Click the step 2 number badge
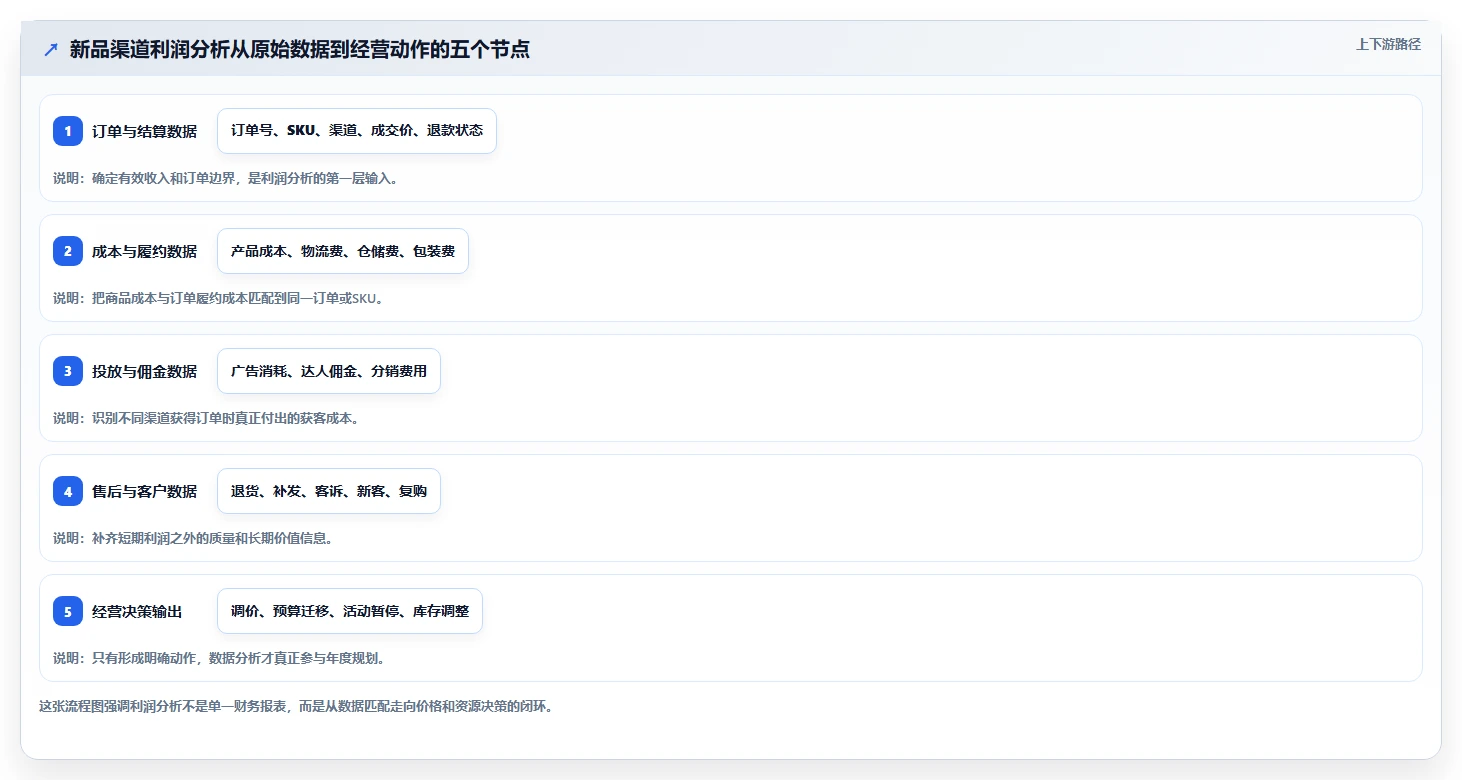Image resolution: width=1462 pixels, height=780 pixels. pyautogui.click(x=68, y=251)
